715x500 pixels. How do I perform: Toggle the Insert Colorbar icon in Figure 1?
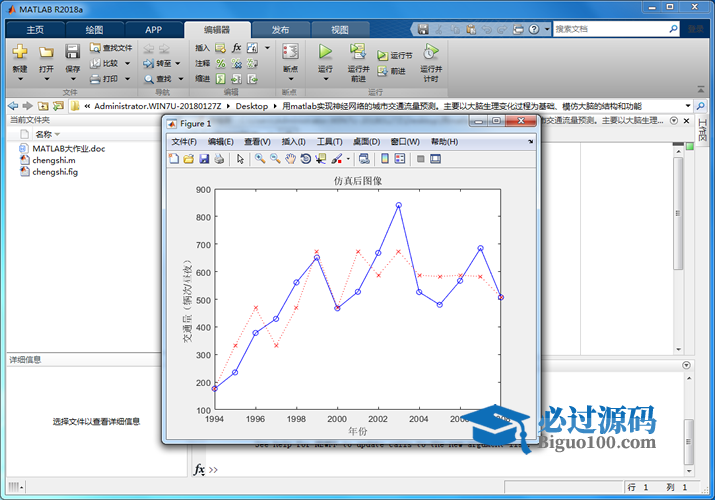click(x=385, y=159)
